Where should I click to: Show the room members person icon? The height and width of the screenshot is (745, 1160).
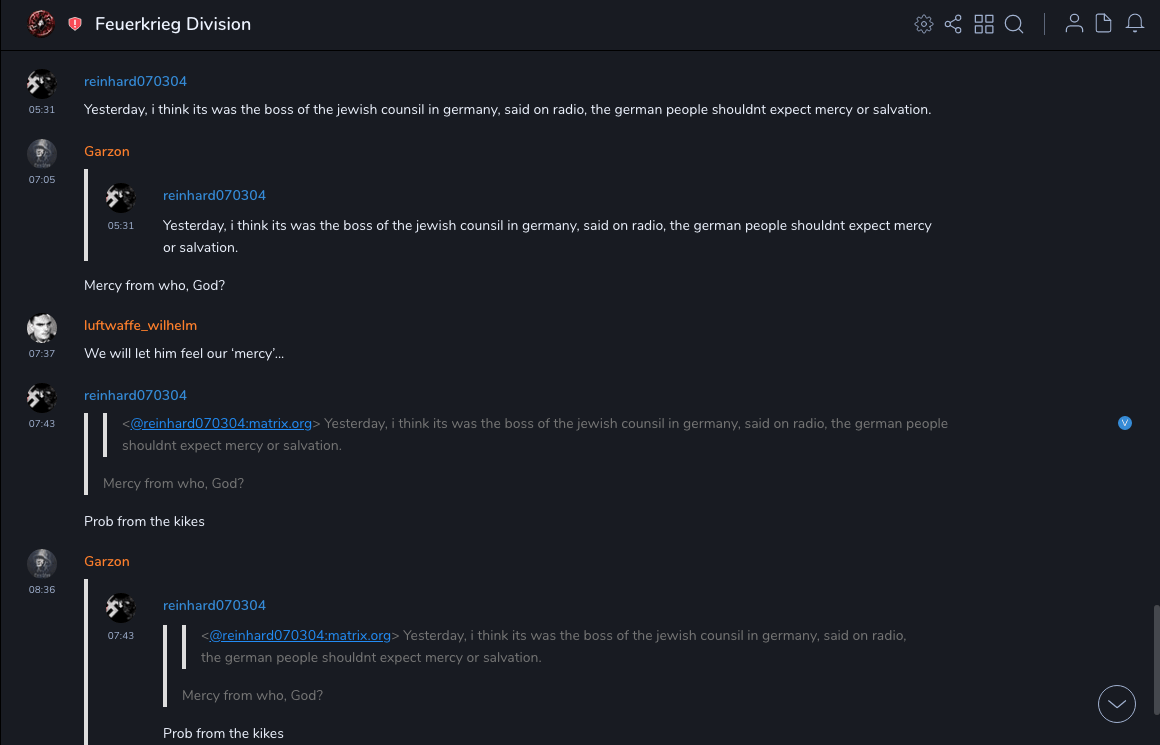pos(1074,24)
